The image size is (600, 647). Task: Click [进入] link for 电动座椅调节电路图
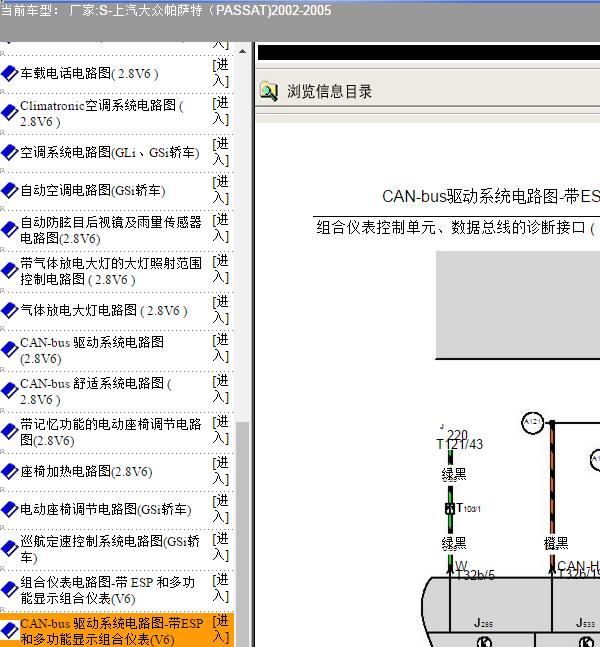coord(221,509)
